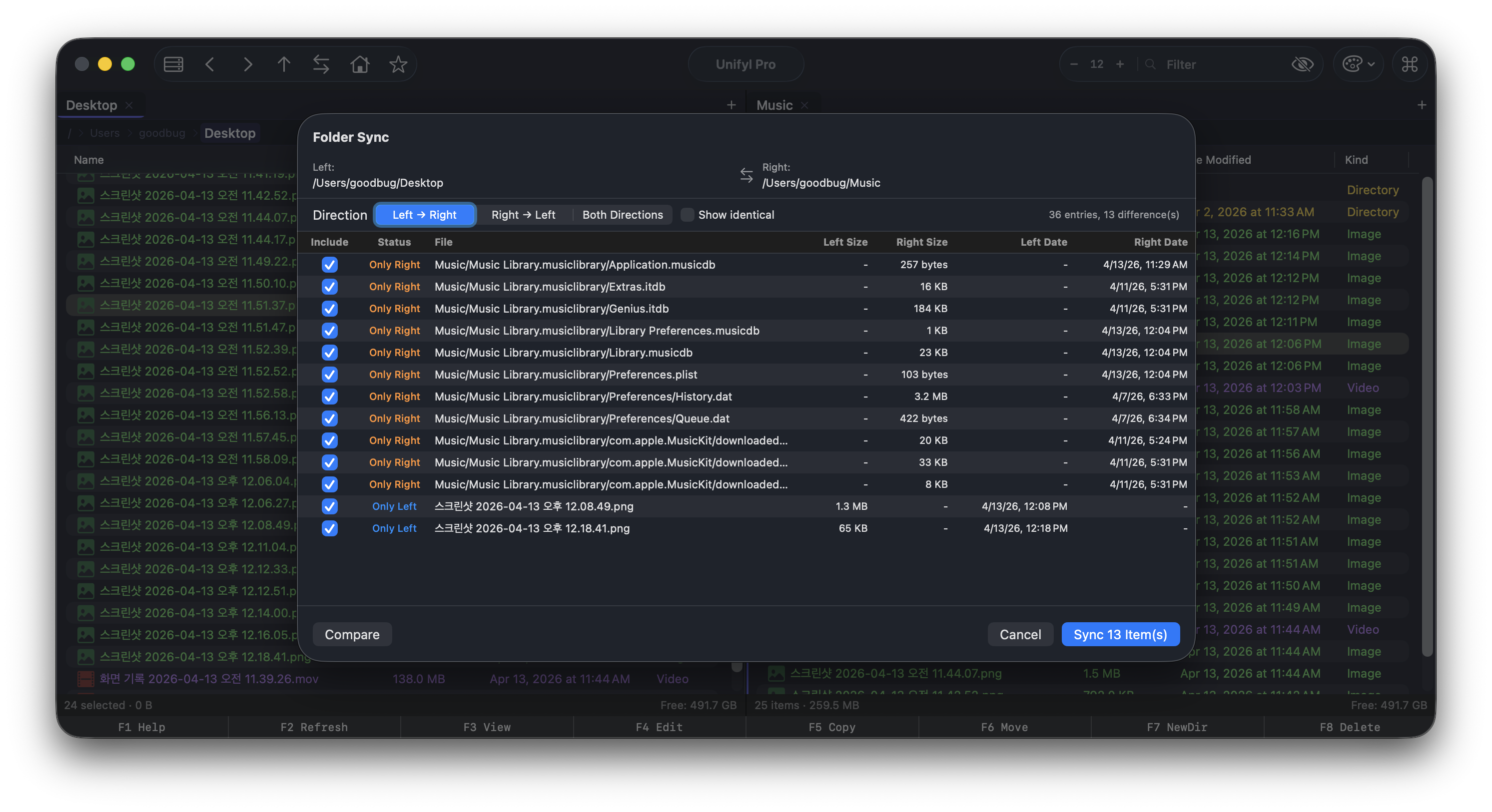Uncheck Include for Genius.itdb row
The height and width of the screenshot is (812, 1492).
[x=330, y=309]
